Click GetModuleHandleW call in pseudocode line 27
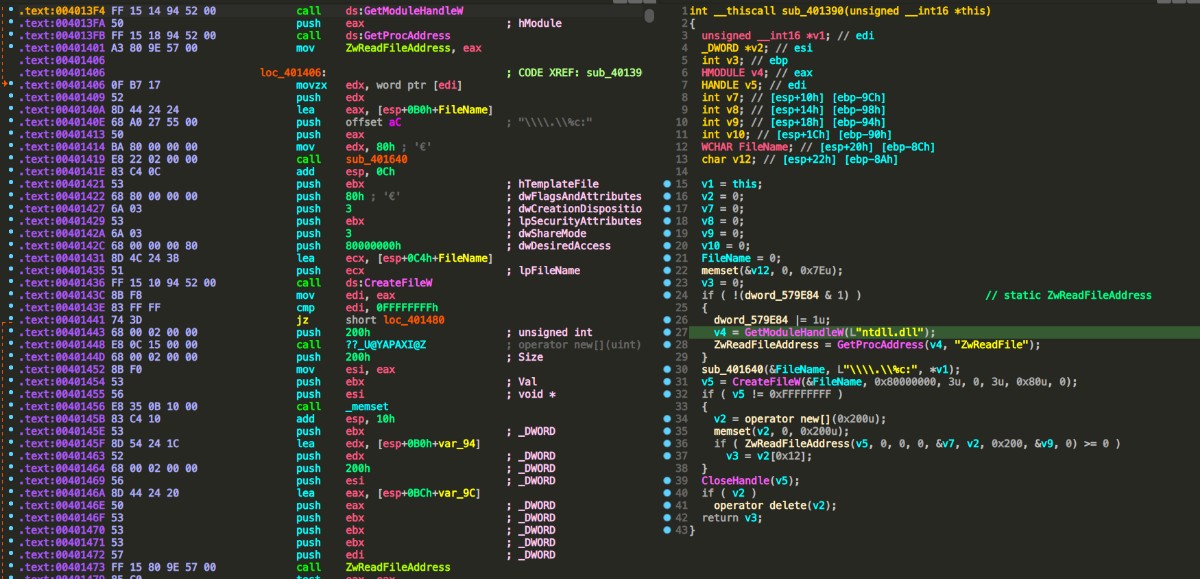Viewport: 1200px width, 579px height. [x=796, y=332]
